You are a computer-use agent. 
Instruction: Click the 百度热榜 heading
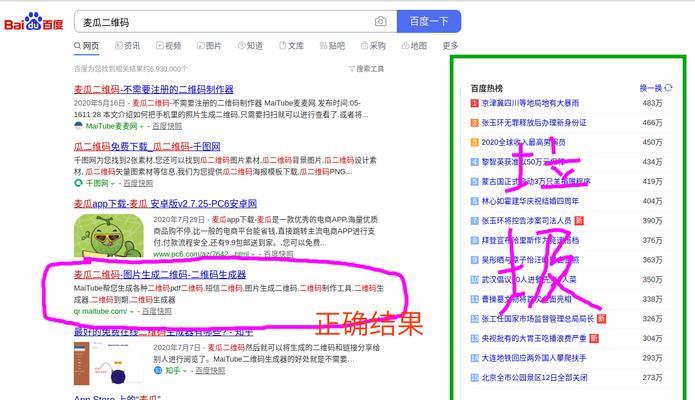click(486, 88)
